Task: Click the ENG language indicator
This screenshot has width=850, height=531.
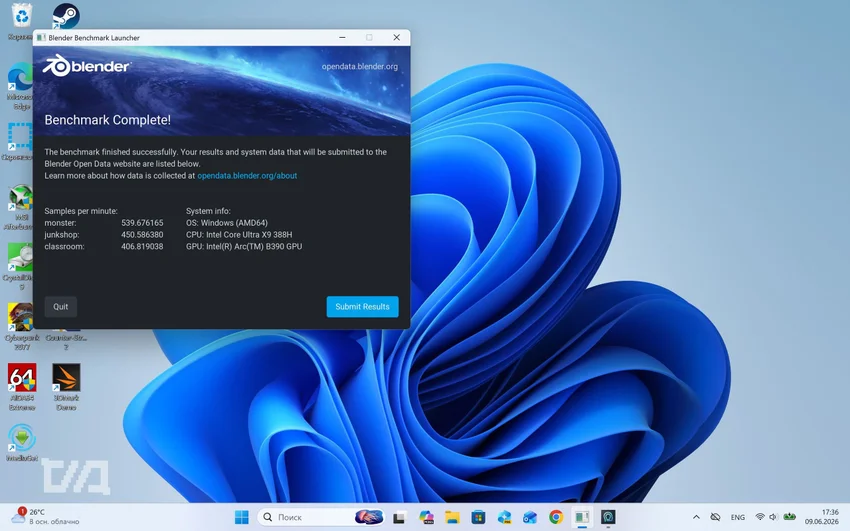Action: tap(738, 517)
